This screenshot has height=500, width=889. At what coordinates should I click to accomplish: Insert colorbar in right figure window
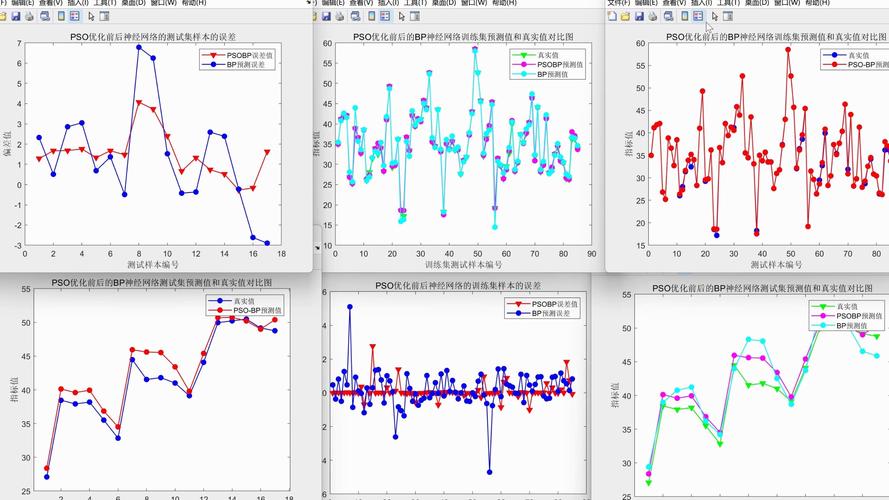pyautogui.click(x=684, y=16)
